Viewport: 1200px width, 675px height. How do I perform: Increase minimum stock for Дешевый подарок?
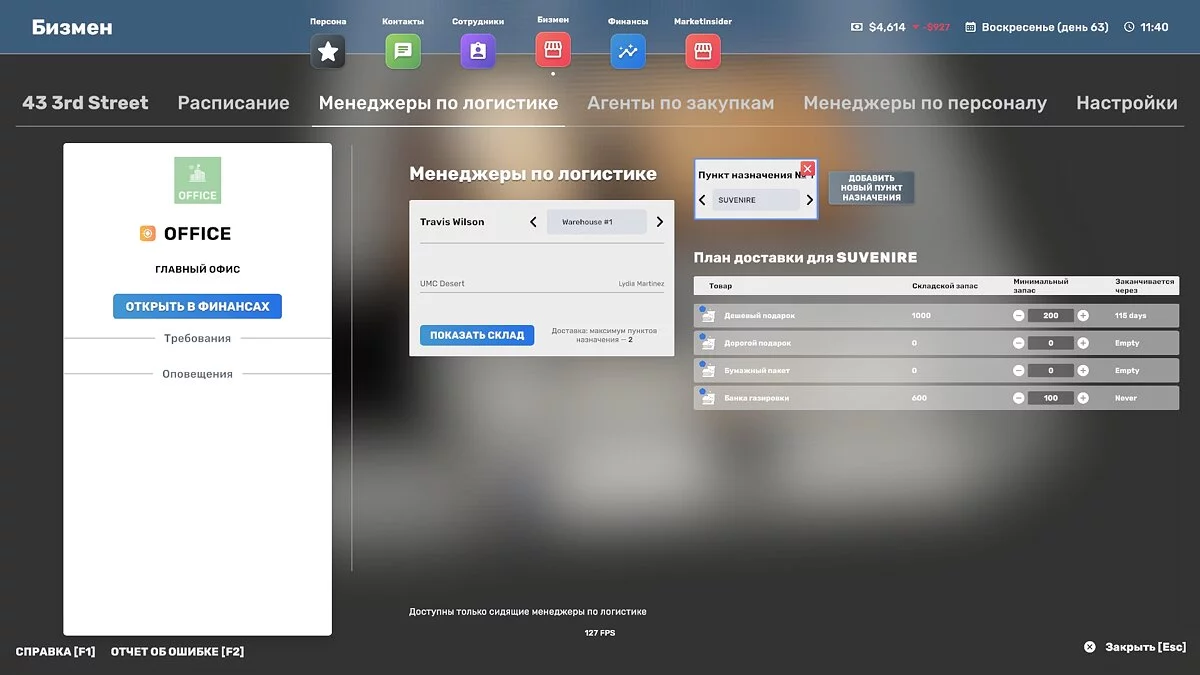(1083, 316)
